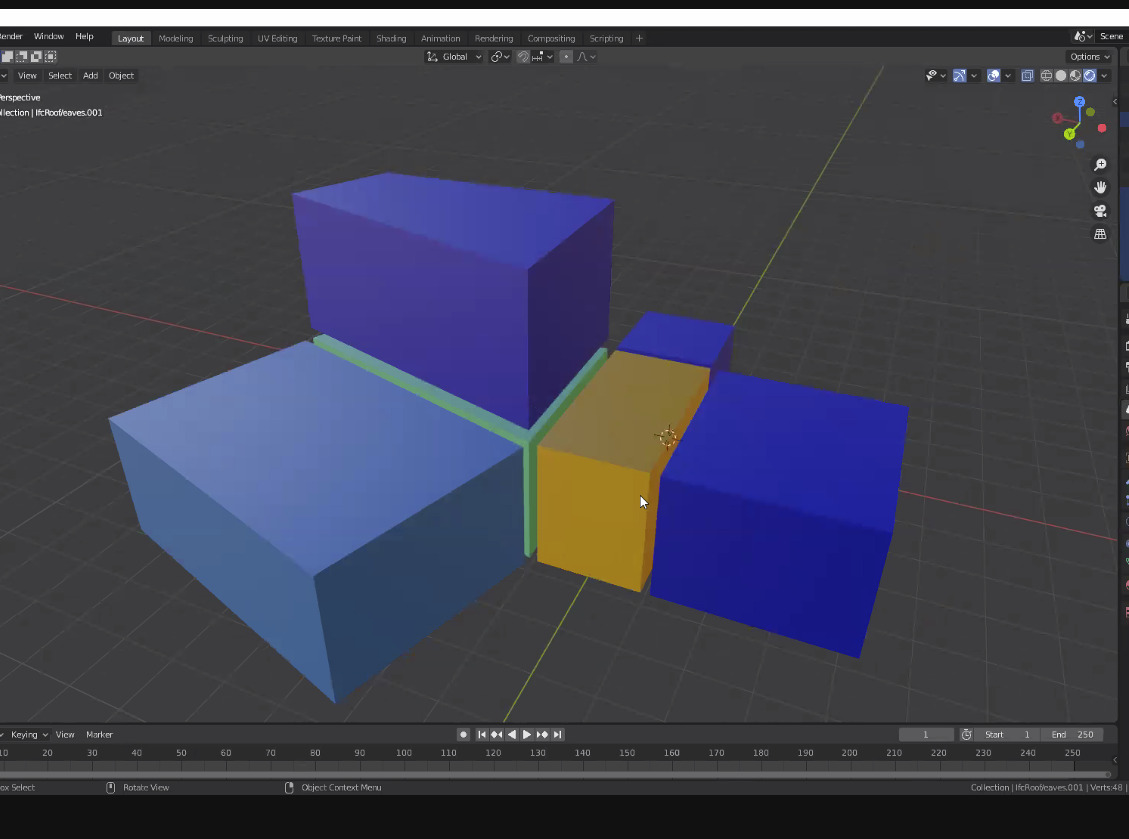
Task: Open the timeline View menu
Action: click(x=65, y=735)
